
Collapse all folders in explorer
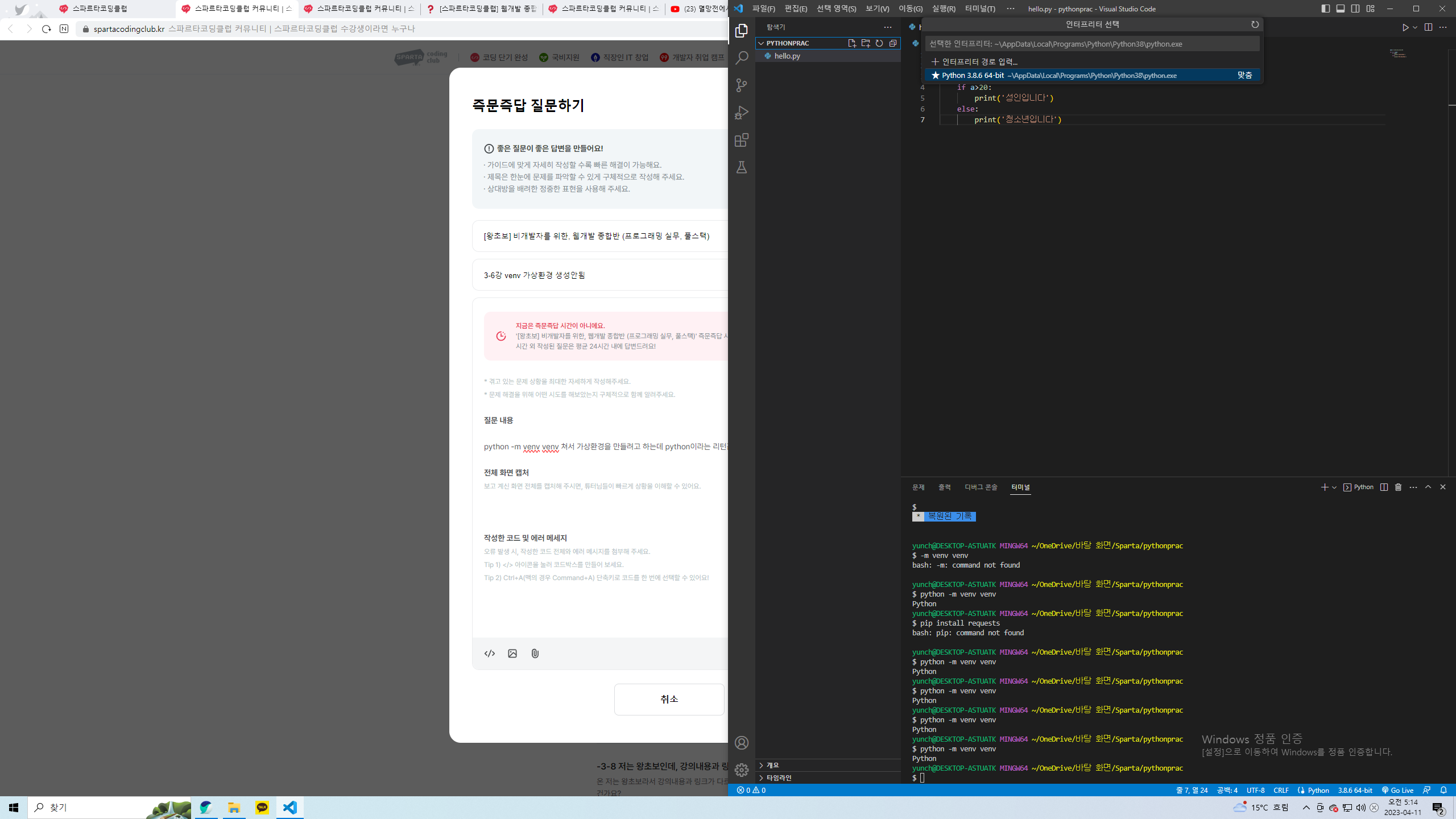tap(893, 43)
